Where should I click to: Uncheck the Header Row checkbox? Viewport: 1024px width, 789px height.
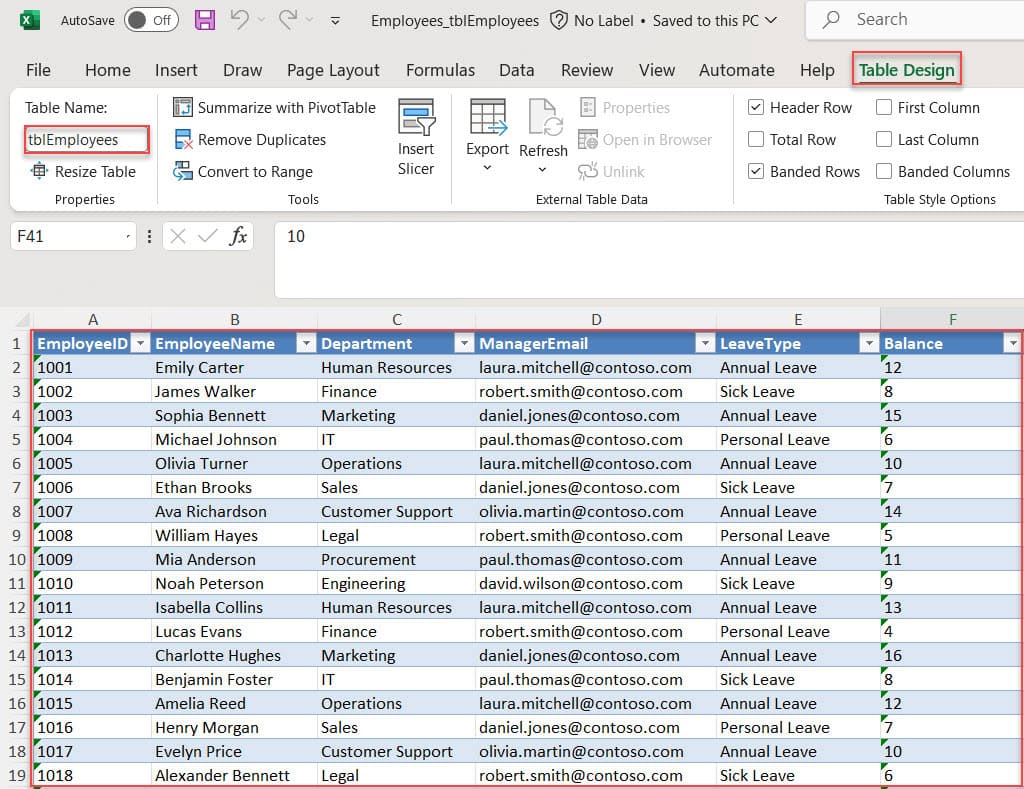pos(756,107)
